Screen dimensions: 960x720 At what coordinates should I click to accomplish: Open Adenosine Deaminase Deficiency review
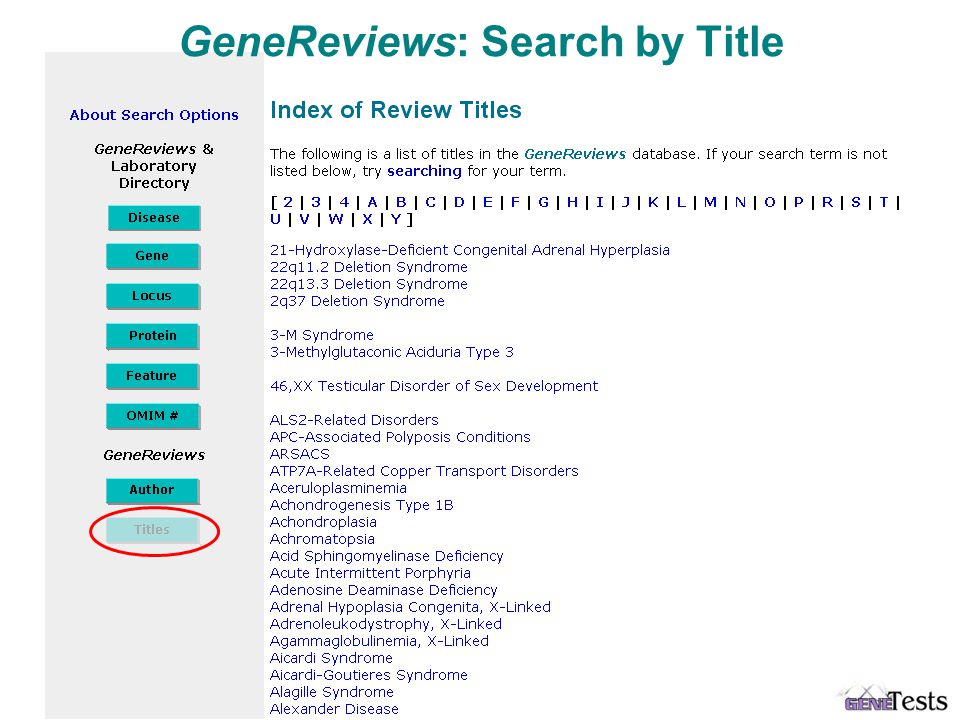(384, 590)
